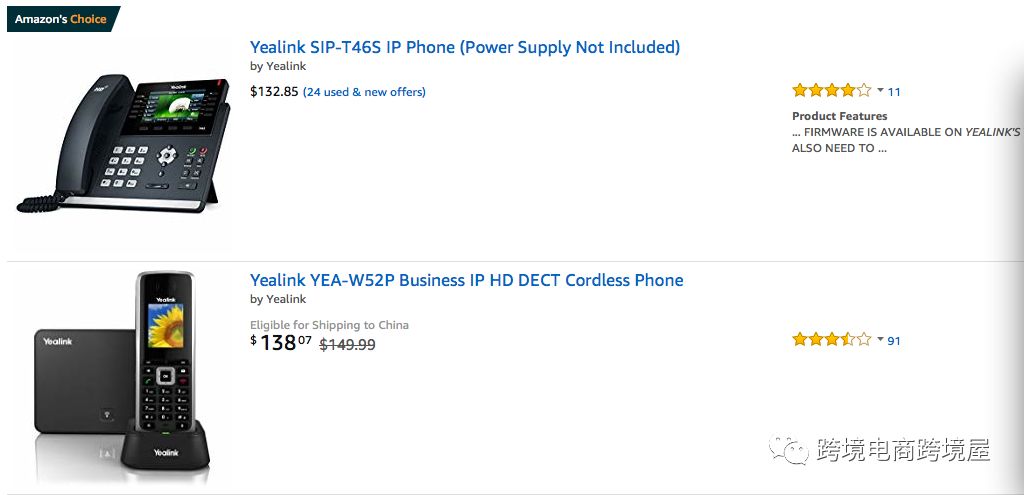Click the Product Features heading
The height and width of the screenshot is (495, 1024).
tap(840, 116)
